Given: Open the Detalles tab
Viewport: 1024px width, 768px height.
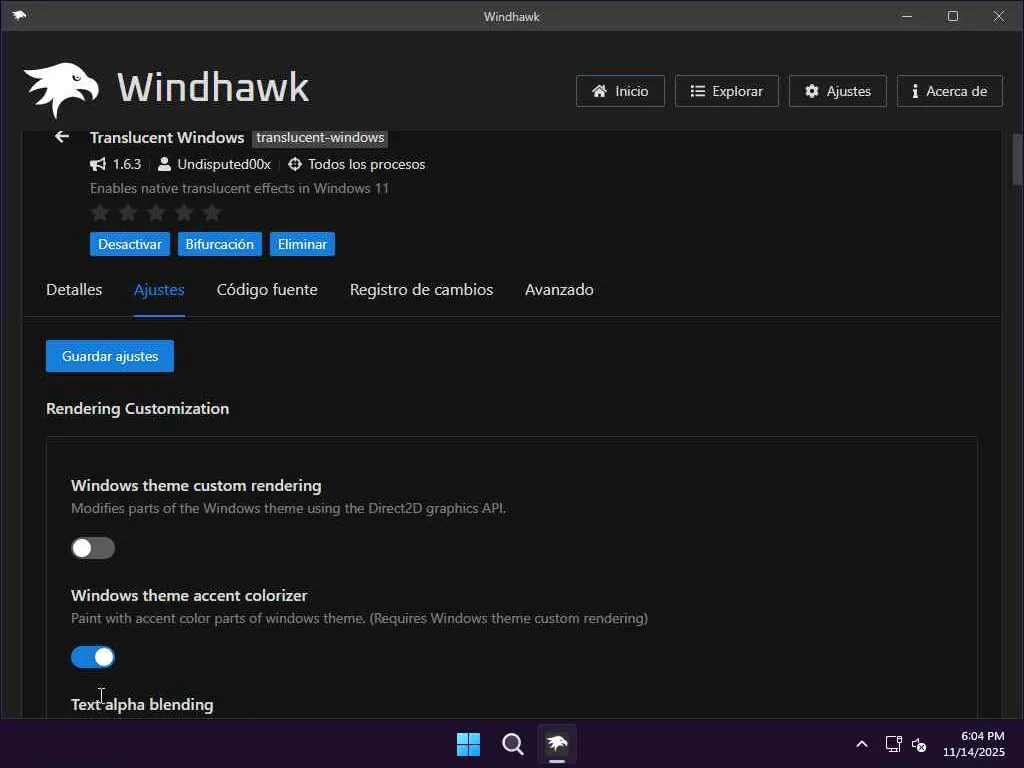Looking at the screenshot, I should point(74,289).
